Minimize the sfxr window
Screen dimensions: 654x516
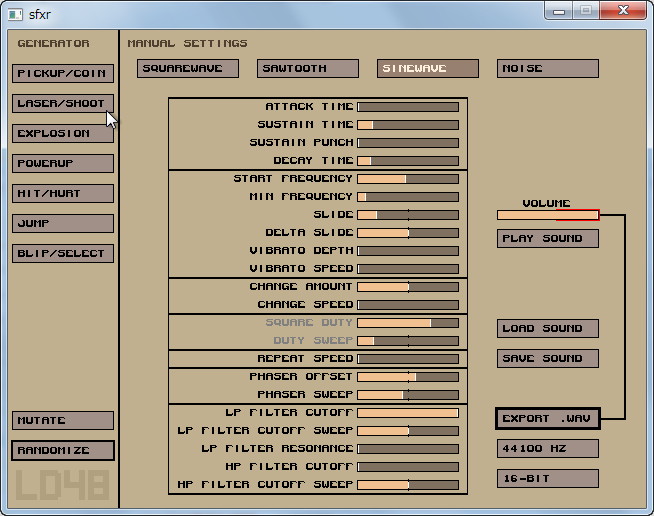click(559, 11)
